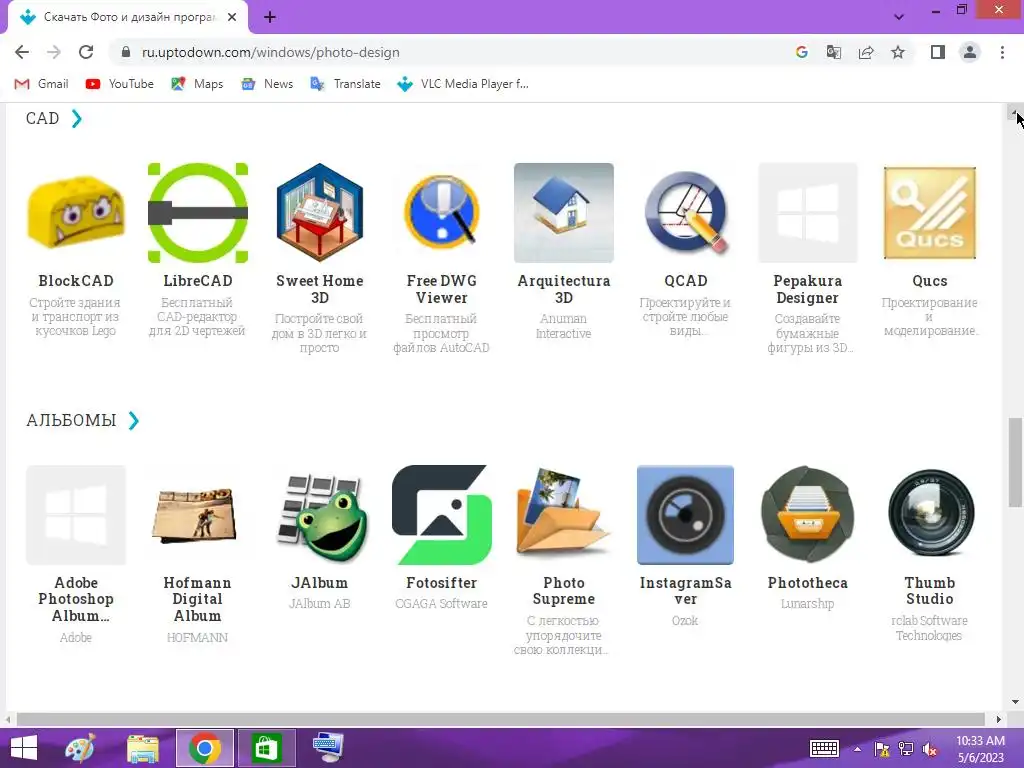Click the АЛЬБОМЫ section heading
This screenshot has height=768, width=1024.
(x=71, y=420)
